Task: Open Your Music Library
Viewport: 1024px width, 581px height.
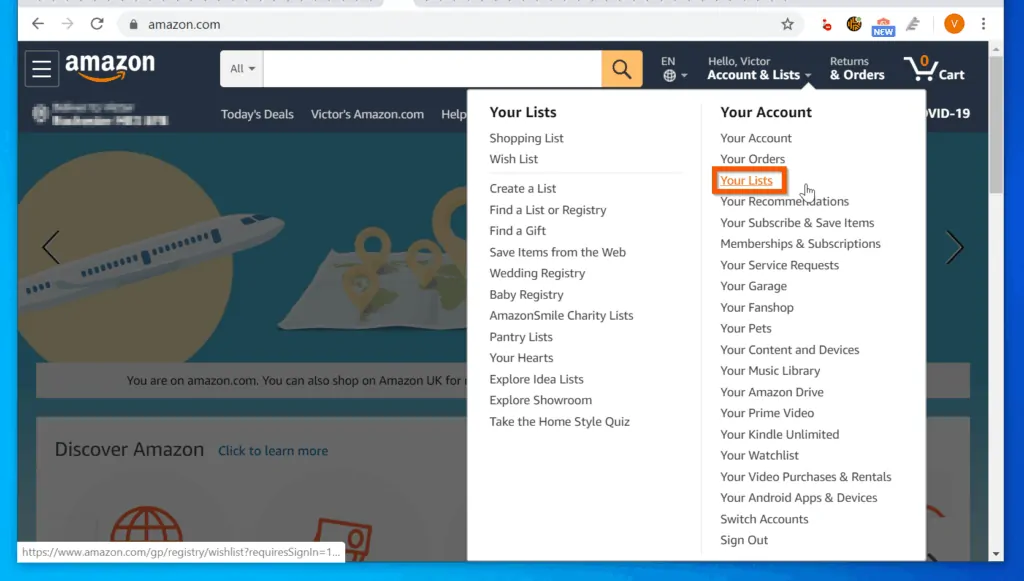Action: pyautogui.click(x=770, y=371)
